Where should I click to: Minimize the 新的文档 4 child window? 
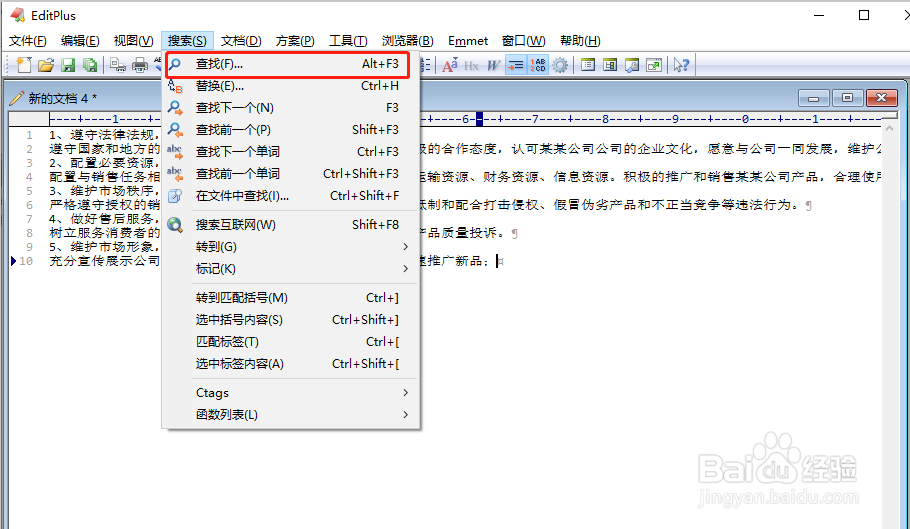coord(814,97)
